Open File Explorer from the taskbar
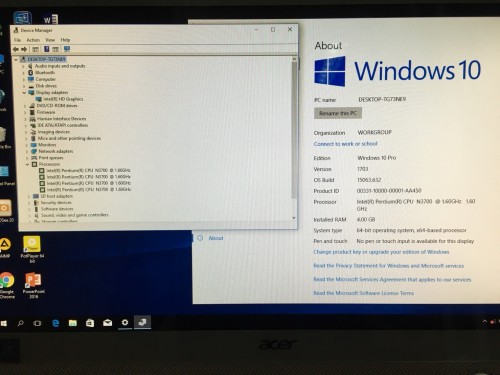This screenshot has height=375, width=500. (73, 323)
